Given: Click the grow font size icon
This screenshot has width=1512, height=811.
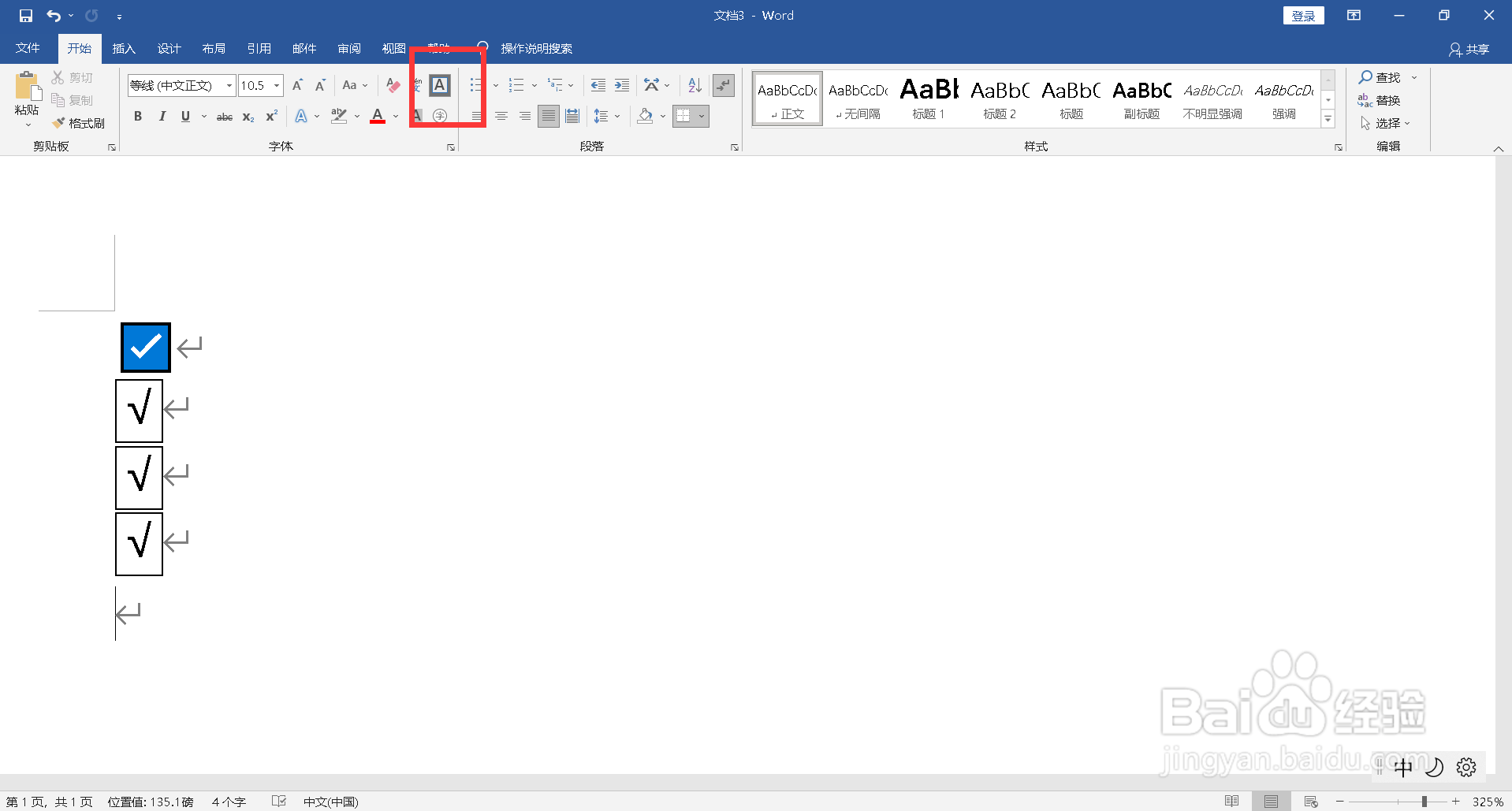Looking at the screenshot, I should (x=297, y=85).
